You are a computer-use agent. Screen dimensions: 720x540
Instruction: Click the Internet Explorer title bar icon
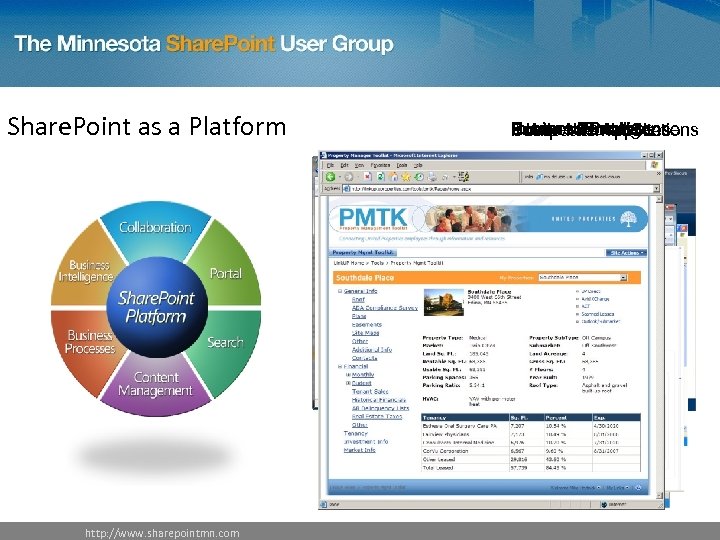tap(323, 155)
